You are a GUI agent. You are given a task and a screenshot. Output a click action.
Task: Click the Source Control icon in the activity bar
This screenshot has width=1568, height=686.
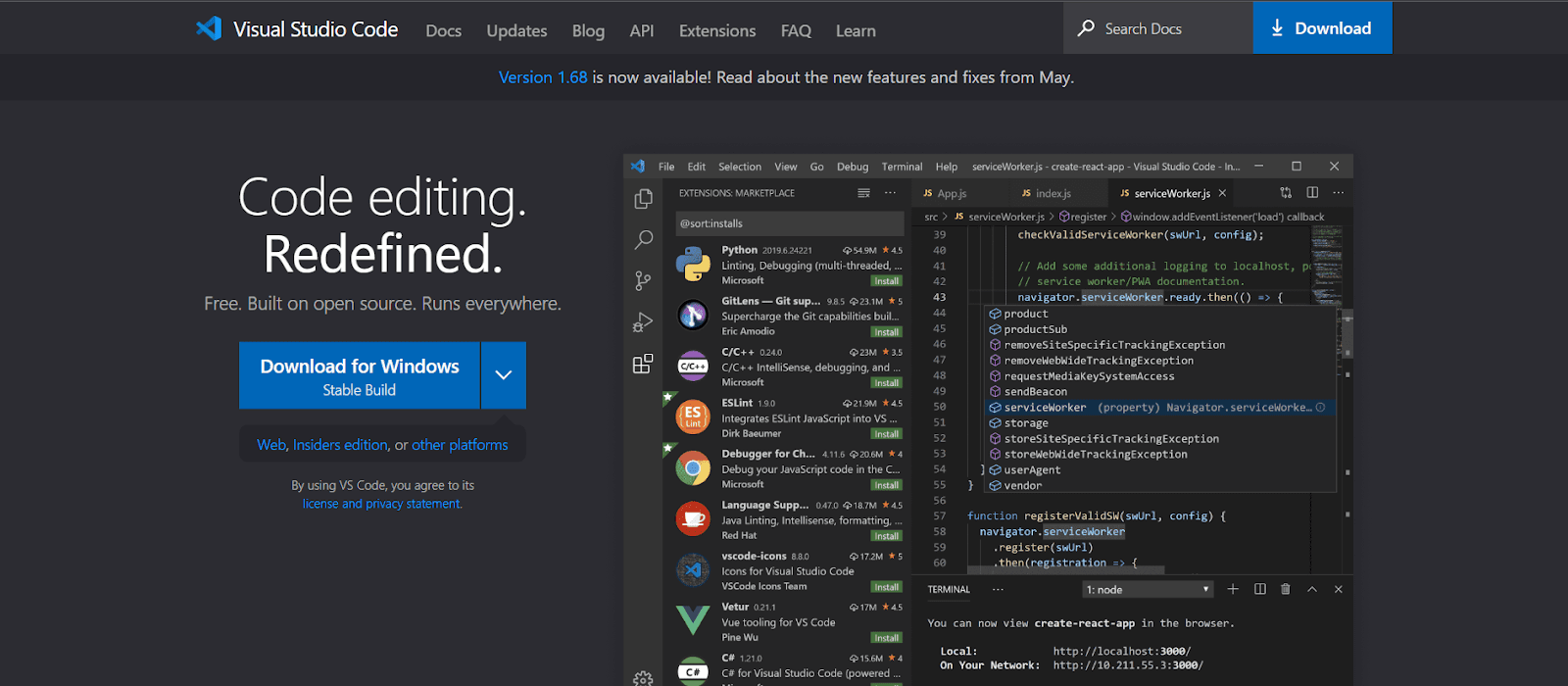point(643,281)
